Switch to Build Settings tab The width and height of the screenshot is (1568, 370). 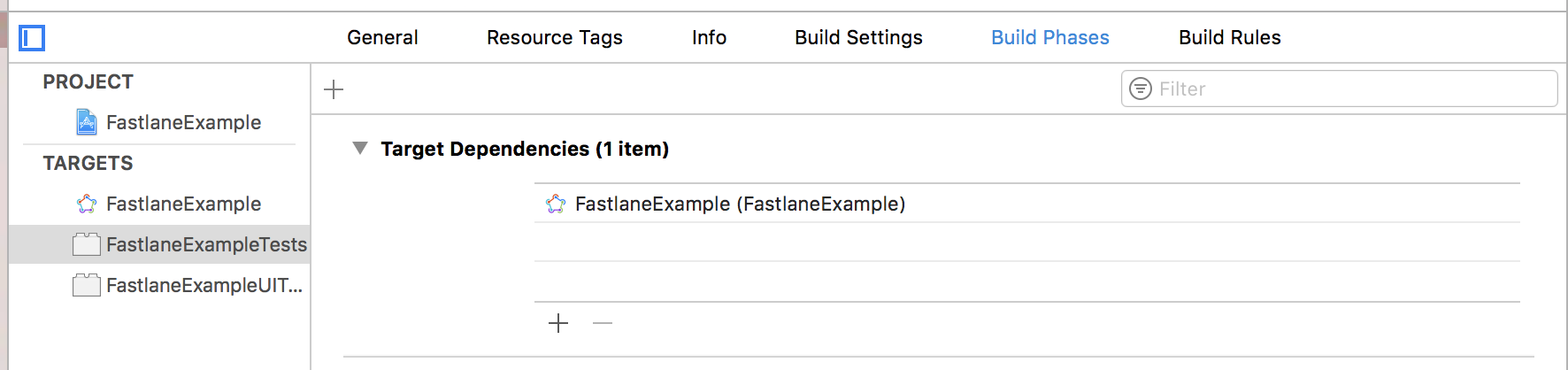coord(858,37)
